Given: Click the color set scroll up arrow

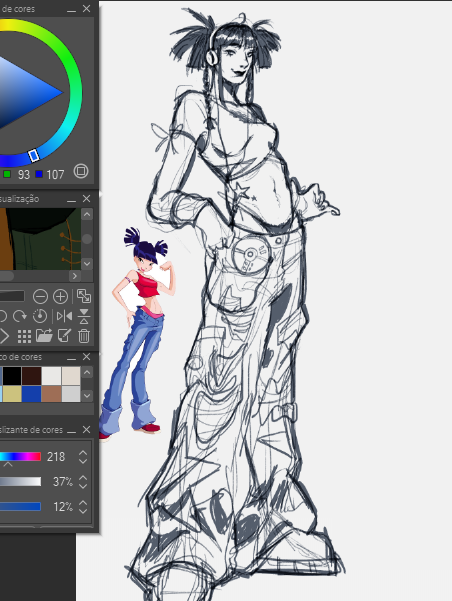Looking at the screenshot, I should (87, 373).
